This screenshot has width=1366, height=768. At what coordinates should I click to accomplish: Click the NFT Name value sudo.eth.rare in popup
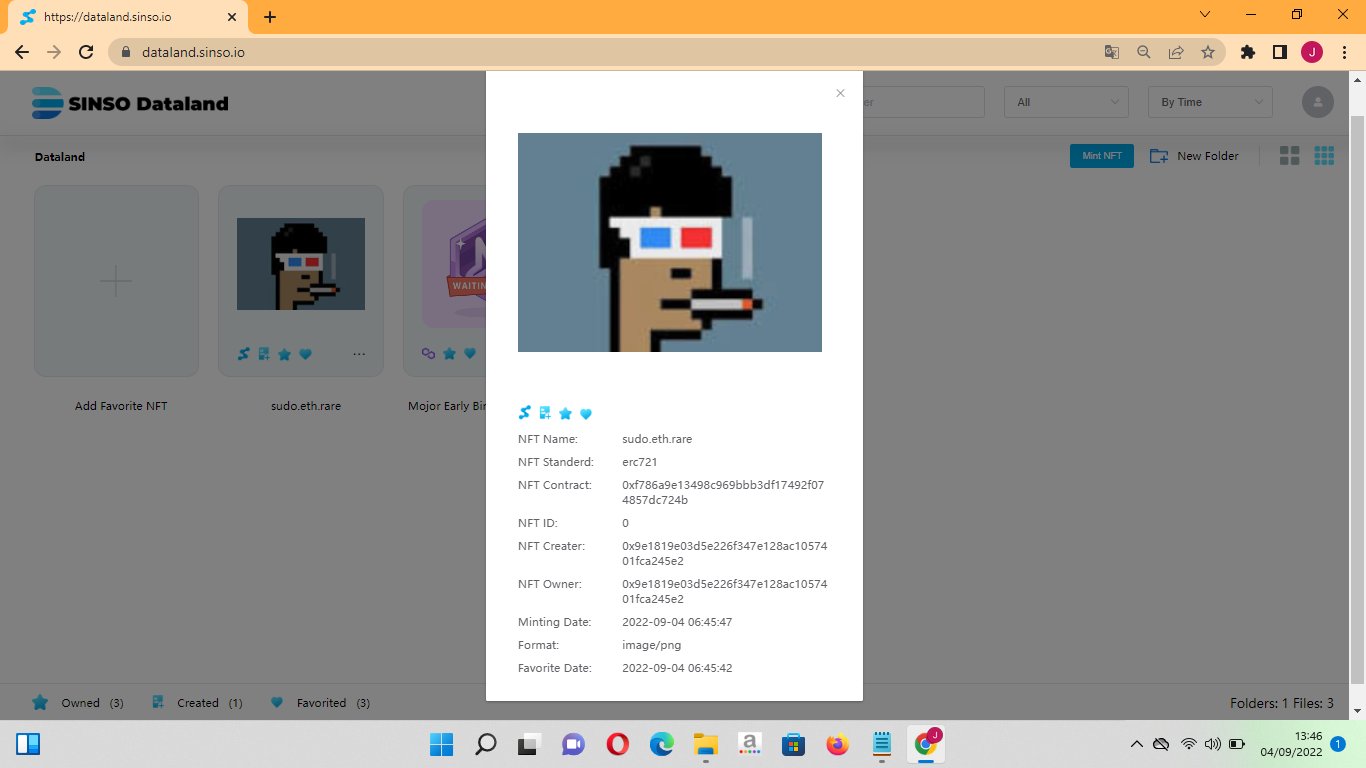pyautogui.click(x=657, y=439)
